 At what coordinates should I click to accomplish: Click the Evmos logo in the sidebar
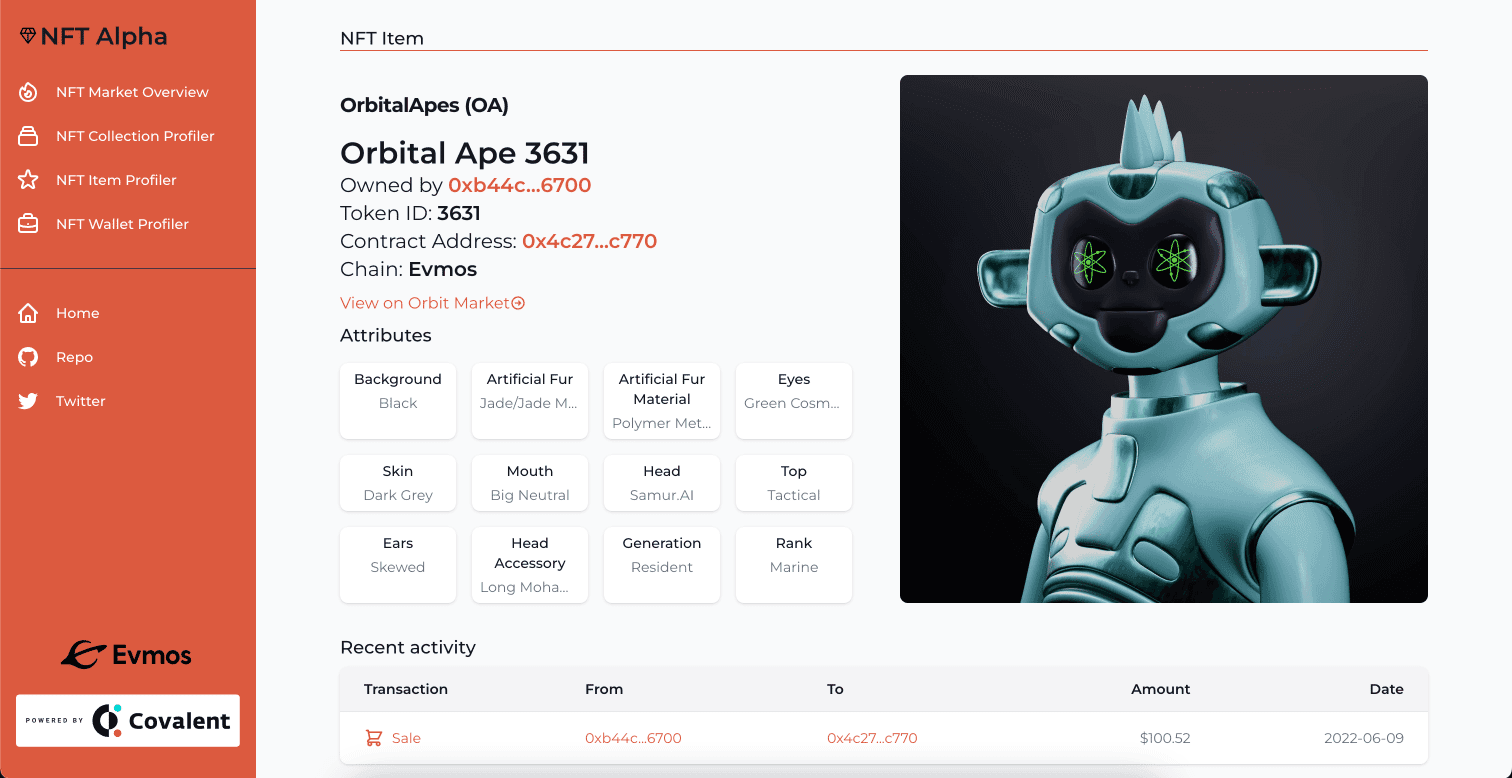127,655
